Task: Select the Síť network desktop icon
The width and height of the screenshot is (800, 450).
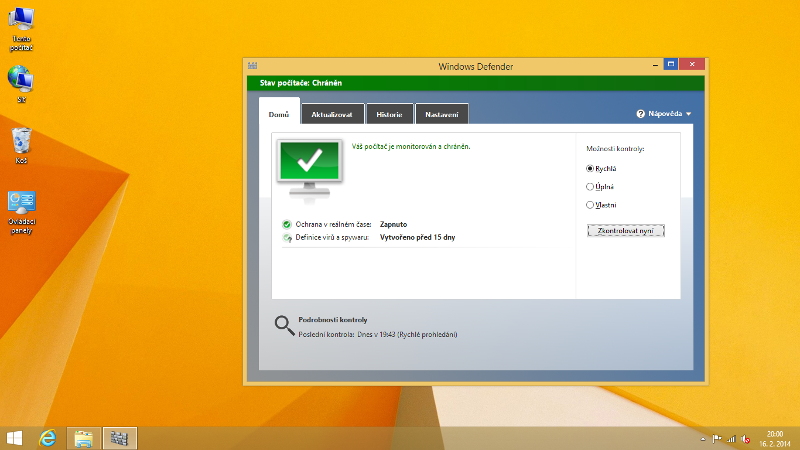Action: coord(21,79)
